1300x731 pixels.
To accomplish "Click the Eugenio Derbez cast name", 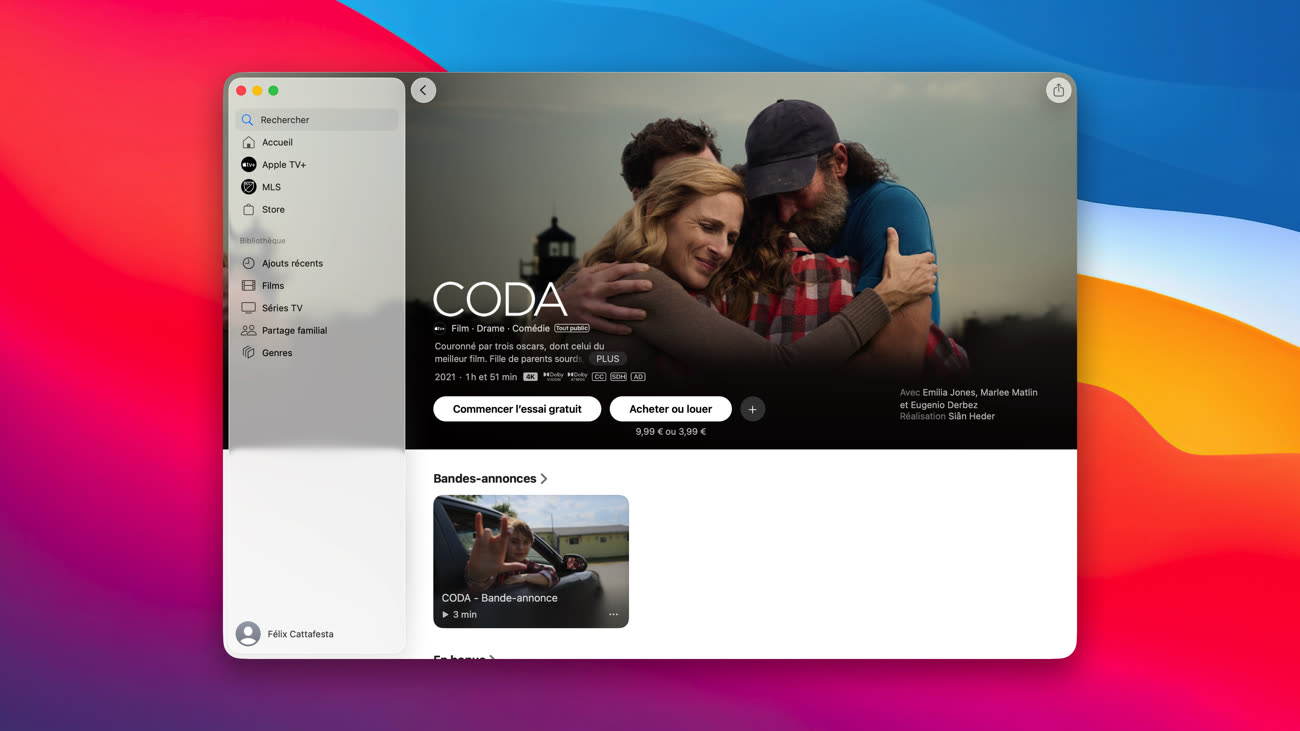I will (944, 405).
